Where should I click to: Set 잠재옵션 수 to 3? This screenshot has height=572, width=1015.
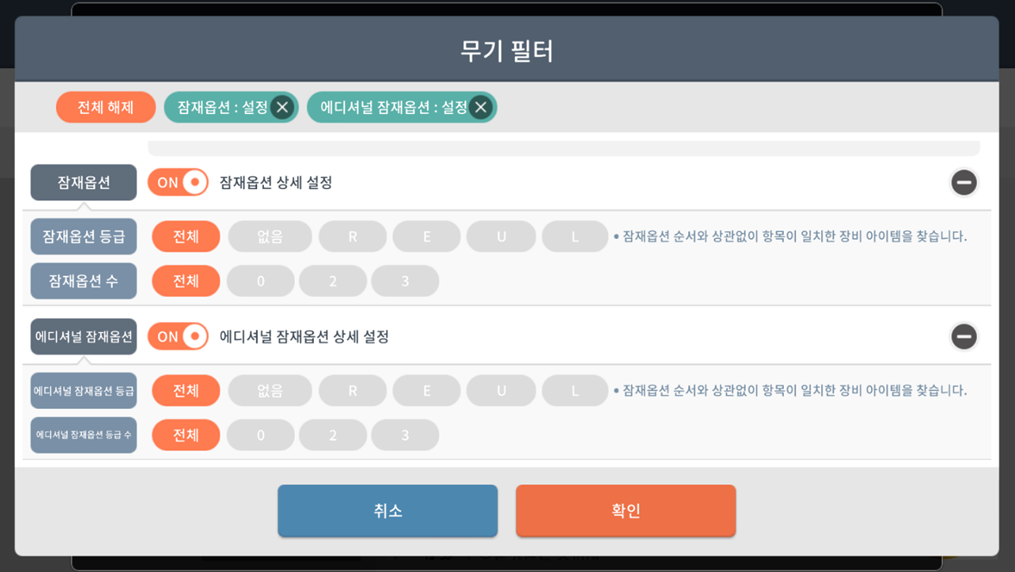coord(405,281)
